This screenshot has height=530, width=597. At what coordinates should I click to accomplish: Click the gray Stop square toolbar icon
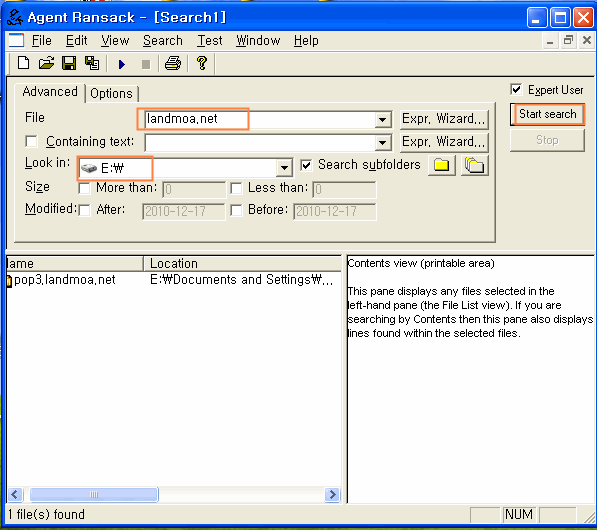tap(146, 64)
